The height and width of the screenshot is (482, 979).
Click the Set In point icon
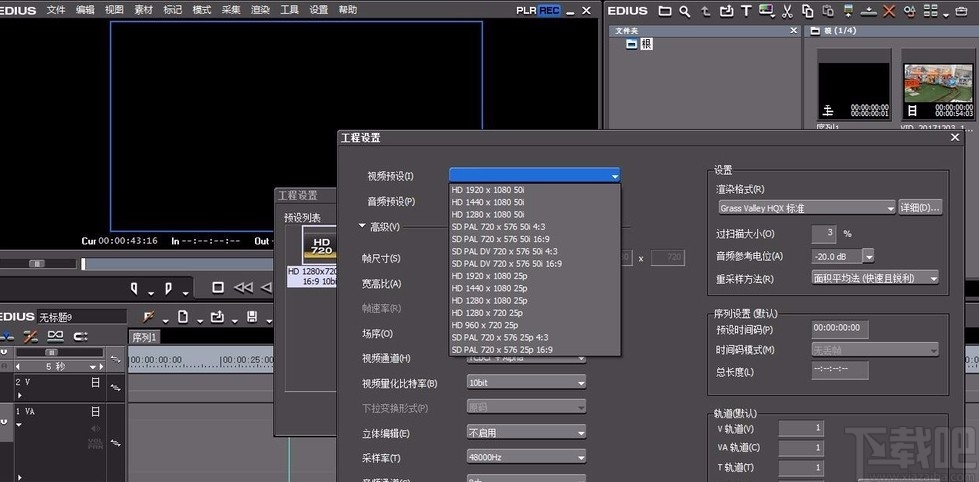tap(134, 288)
